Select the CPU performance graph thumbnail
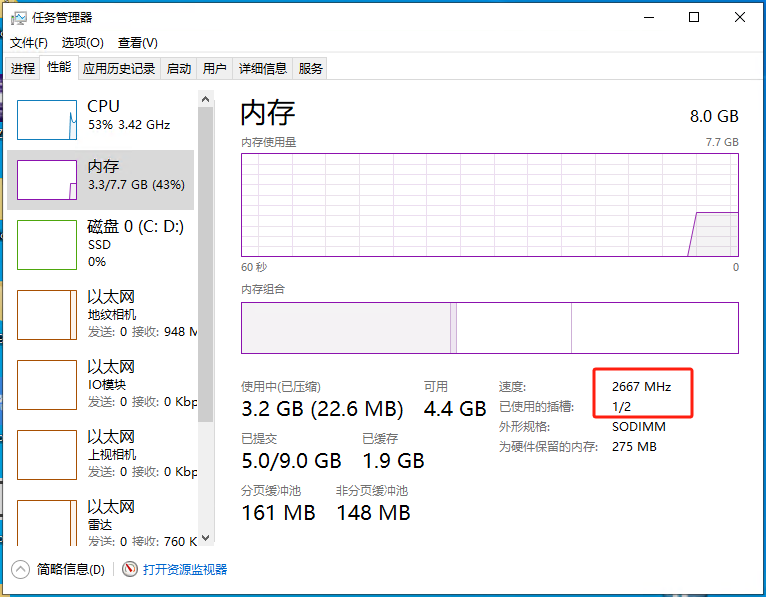Image resolution: width=766 pixels, height=597 pixels. [47, 120]
